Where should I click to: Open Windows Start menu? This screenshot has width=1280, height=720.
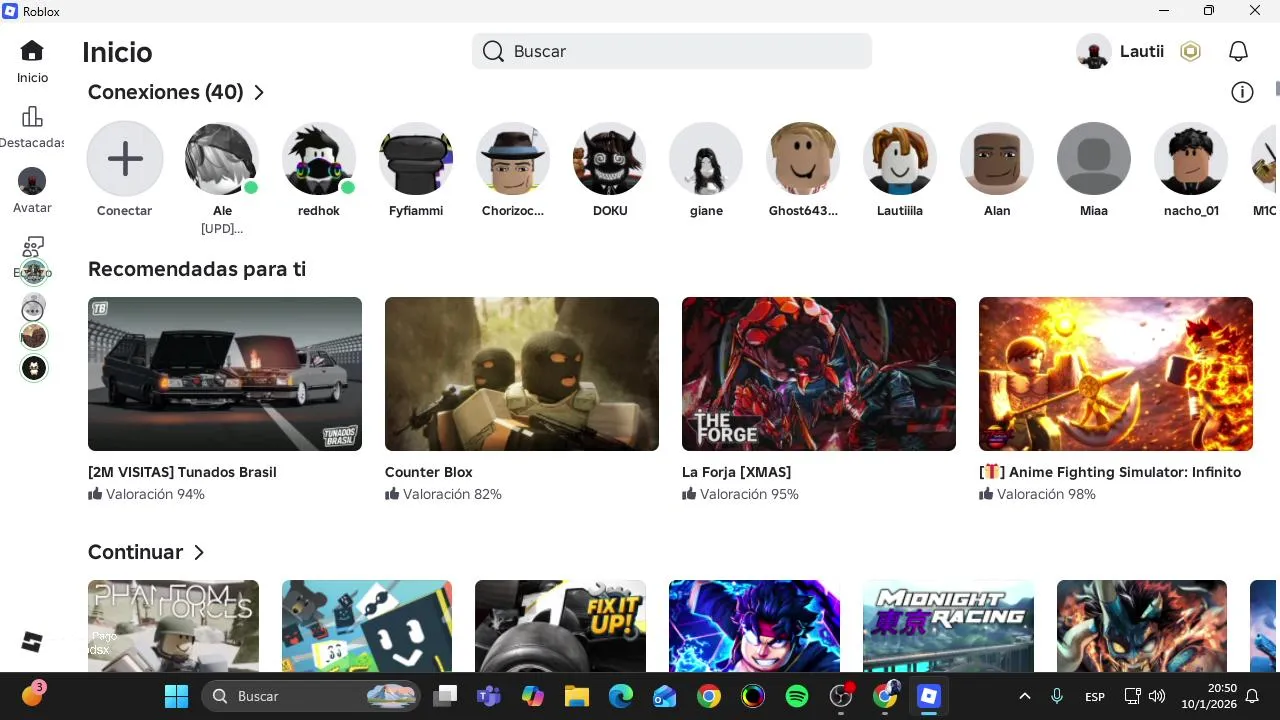176,696
